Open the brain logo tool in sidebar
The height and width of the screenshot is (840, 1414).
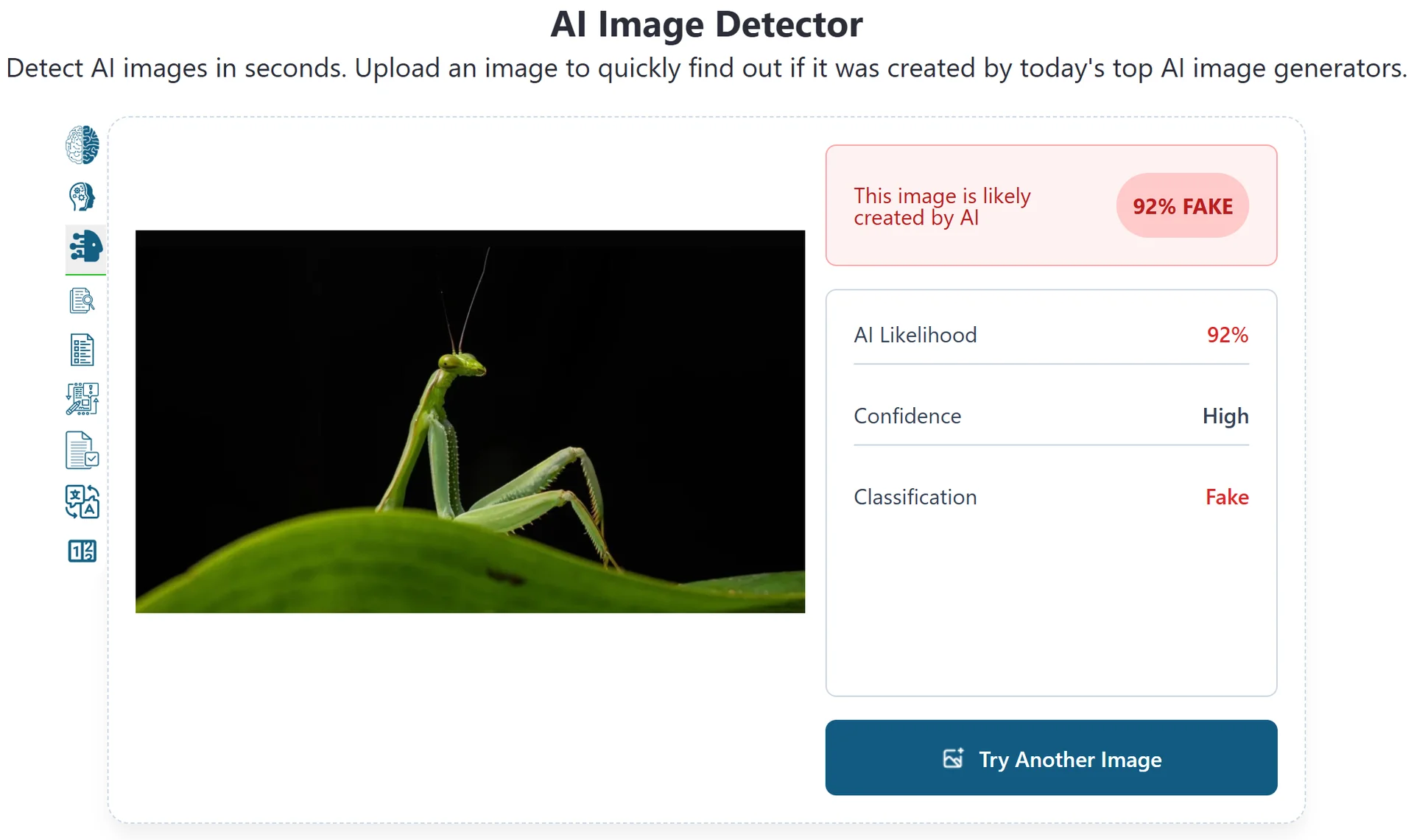(x=82, y=145)
